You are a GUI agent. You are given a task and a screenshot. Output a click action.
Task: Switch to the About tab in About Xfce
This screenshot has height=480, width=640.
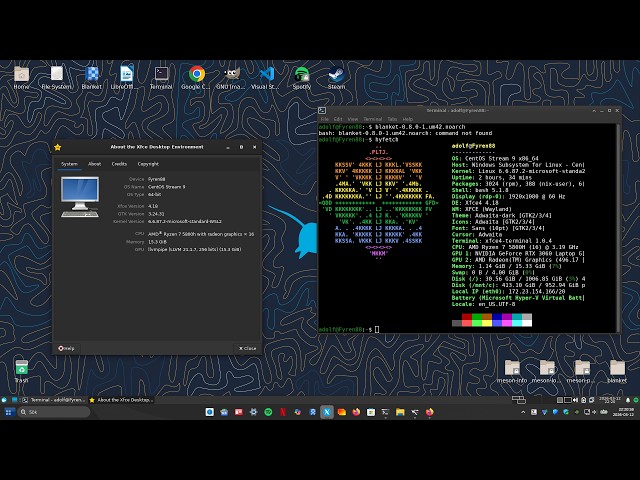coord(94,164)
